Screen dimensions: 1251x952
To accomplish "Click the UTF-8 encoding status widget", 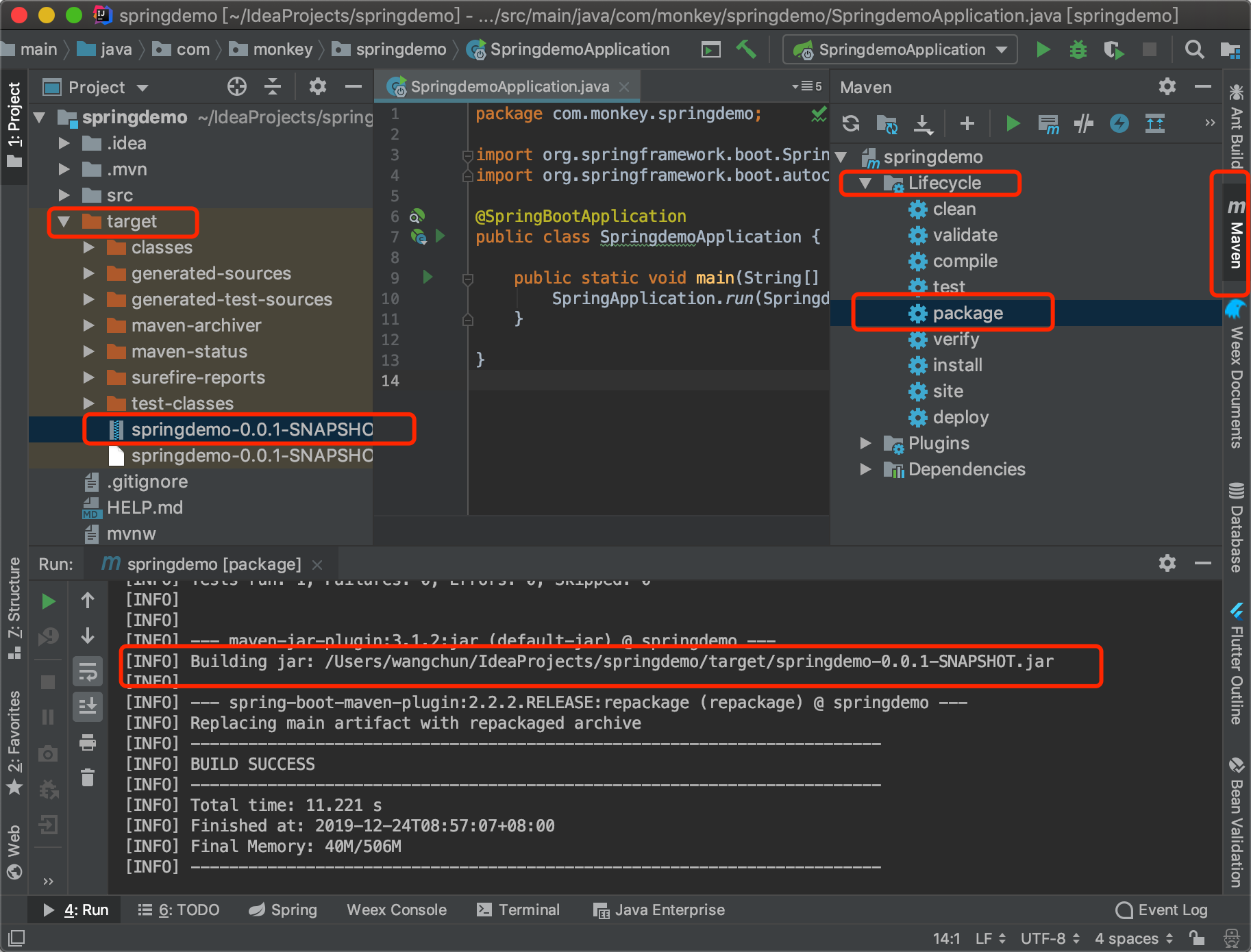I will tap(1050, 938).
